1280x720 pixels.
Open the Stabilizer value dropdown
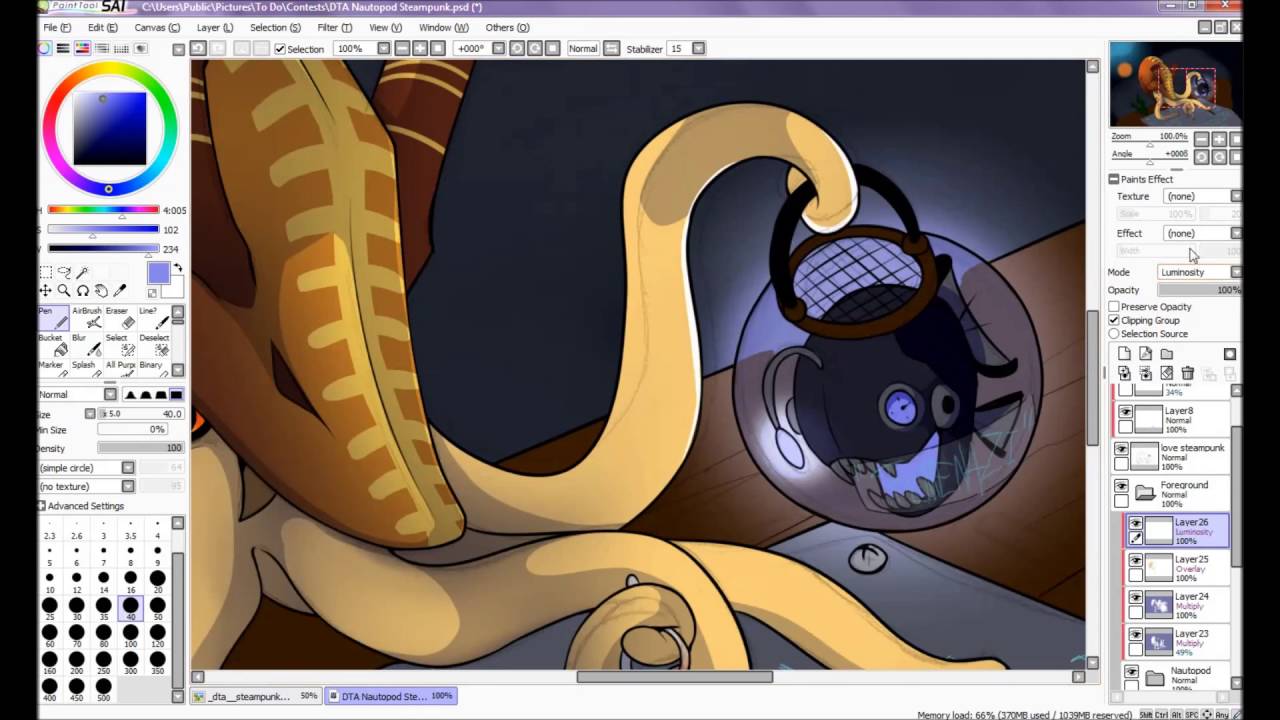(698, 48)
